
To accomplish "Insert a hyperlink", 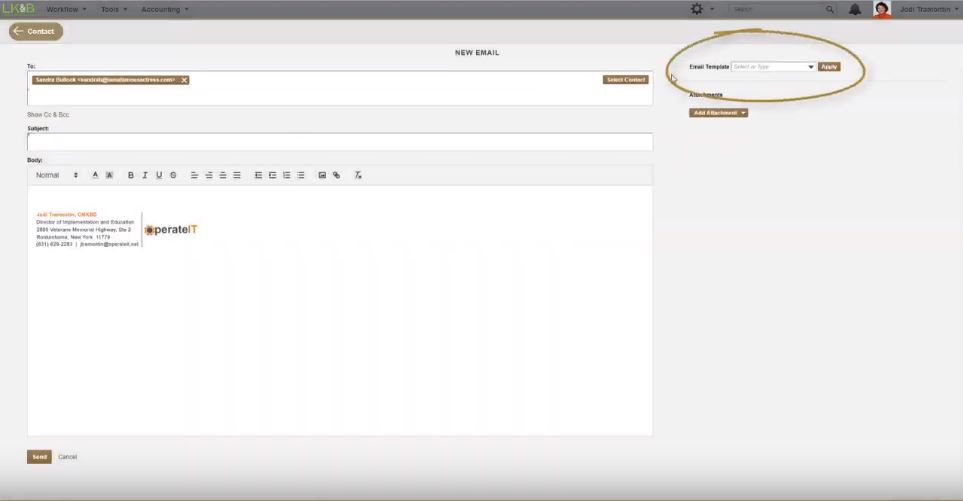I will (336, 175).
